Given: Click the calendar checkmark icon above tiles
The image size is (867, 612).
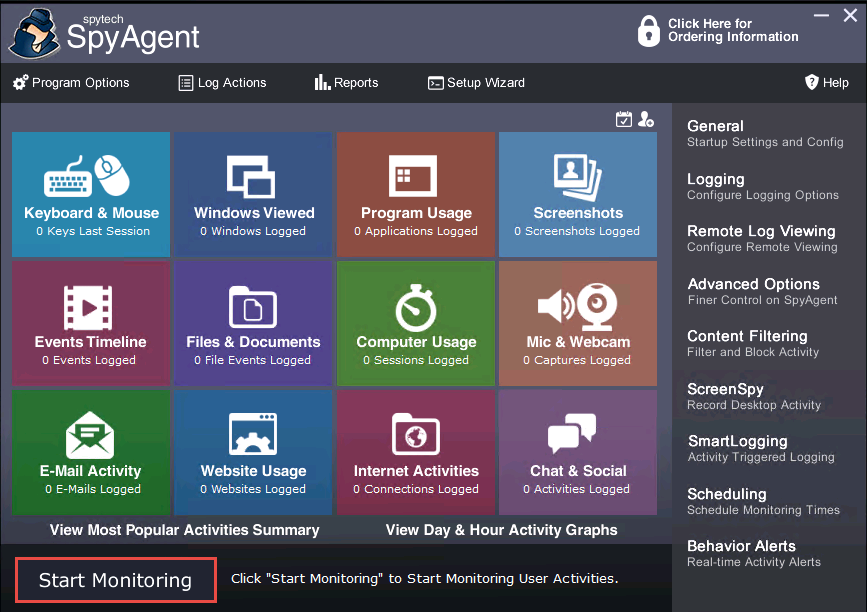Looking at the screenshot, I should point(624,119).
